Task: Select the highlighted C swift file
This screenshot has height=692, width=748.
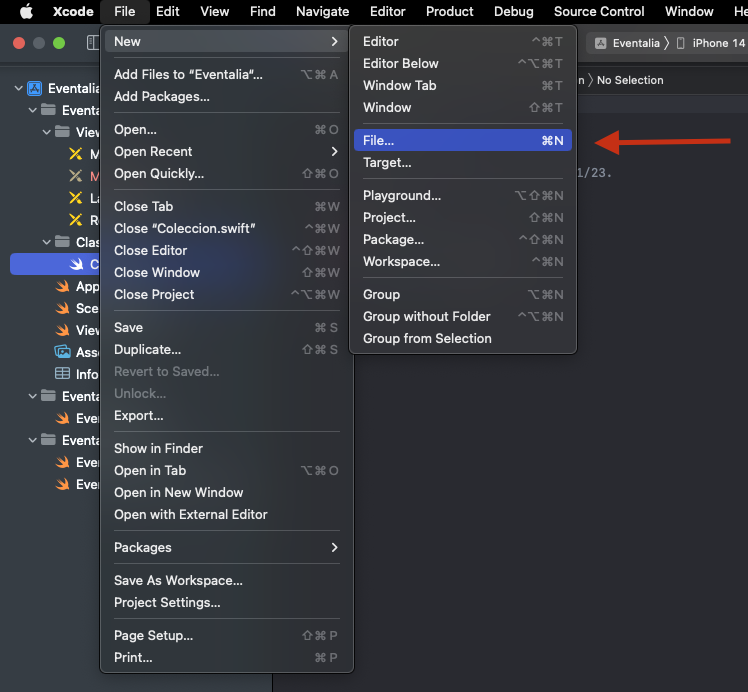Action: coord(55,264)
